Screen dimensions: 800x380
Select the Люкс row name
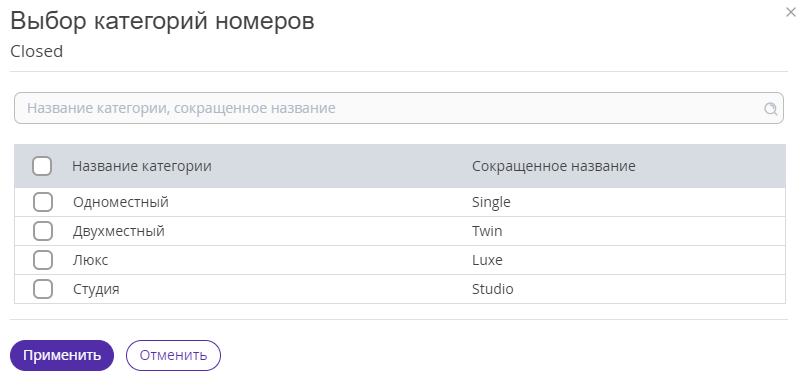coord(90,260)
